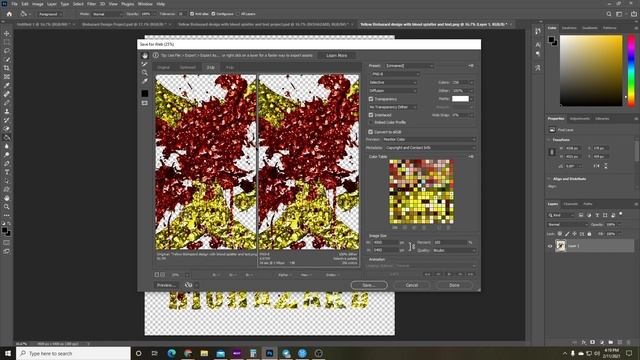640x360 pixels.
Task: Select the Eyedropper tool in Save for Web
Action: pyautogui.click(x=144, y=81)
